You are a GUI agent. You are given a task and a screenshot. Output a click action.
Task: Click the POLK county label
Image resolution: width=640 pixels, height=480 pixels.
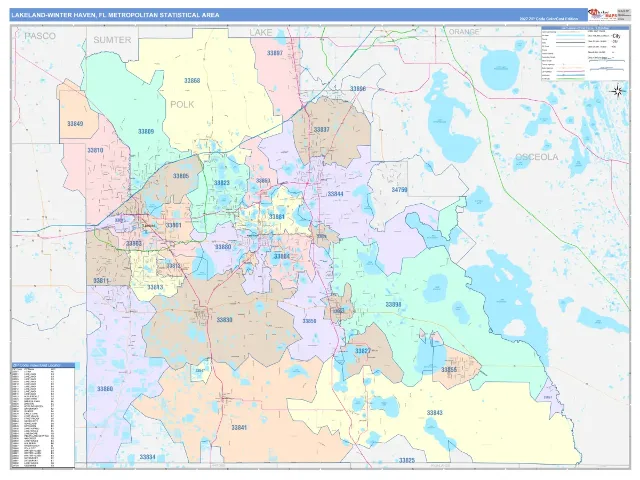pyautogui.click(x=182, y=104)
